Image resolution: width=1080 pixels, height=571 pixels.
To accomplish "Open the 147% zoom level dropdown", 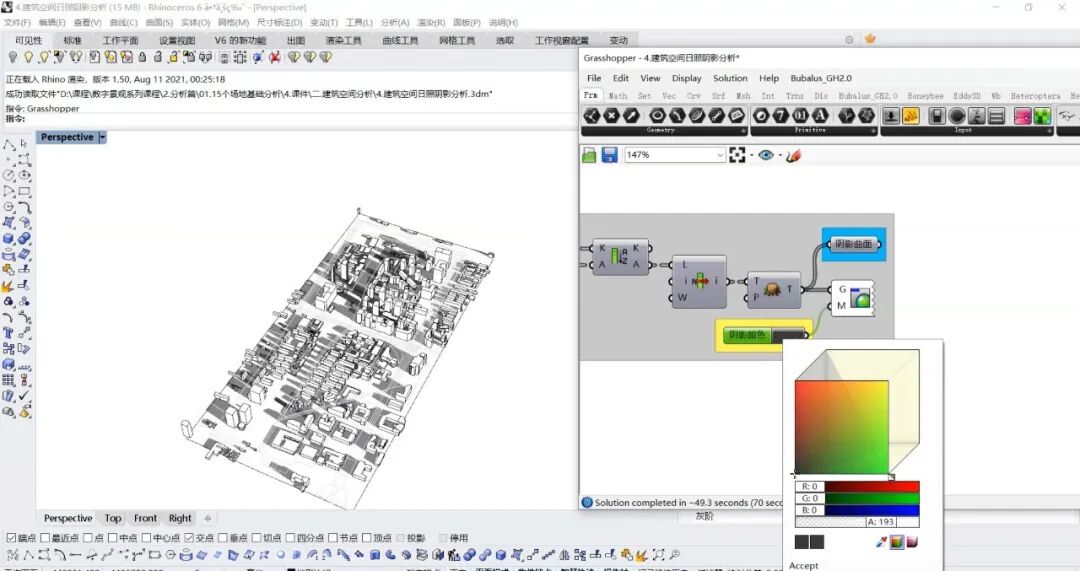I will coord(720,155).
